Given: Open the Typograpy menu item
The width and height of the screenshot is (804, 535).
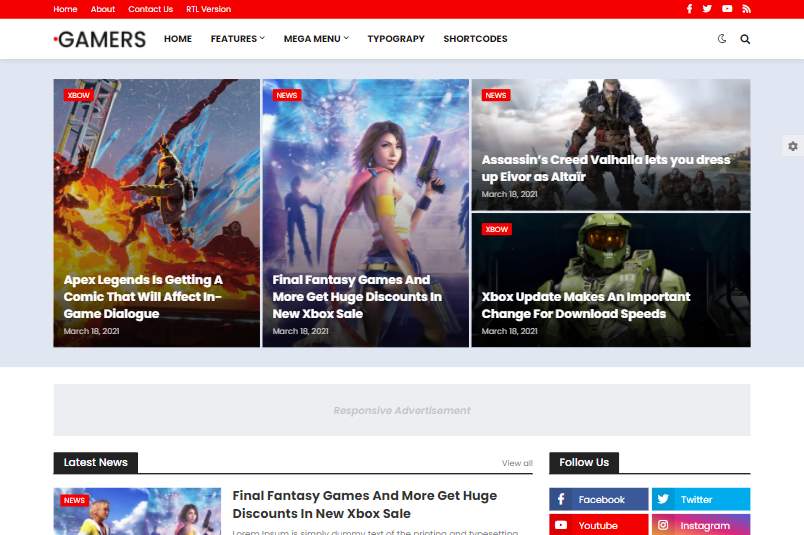Looking at the screenshot, I should point(396,39).
